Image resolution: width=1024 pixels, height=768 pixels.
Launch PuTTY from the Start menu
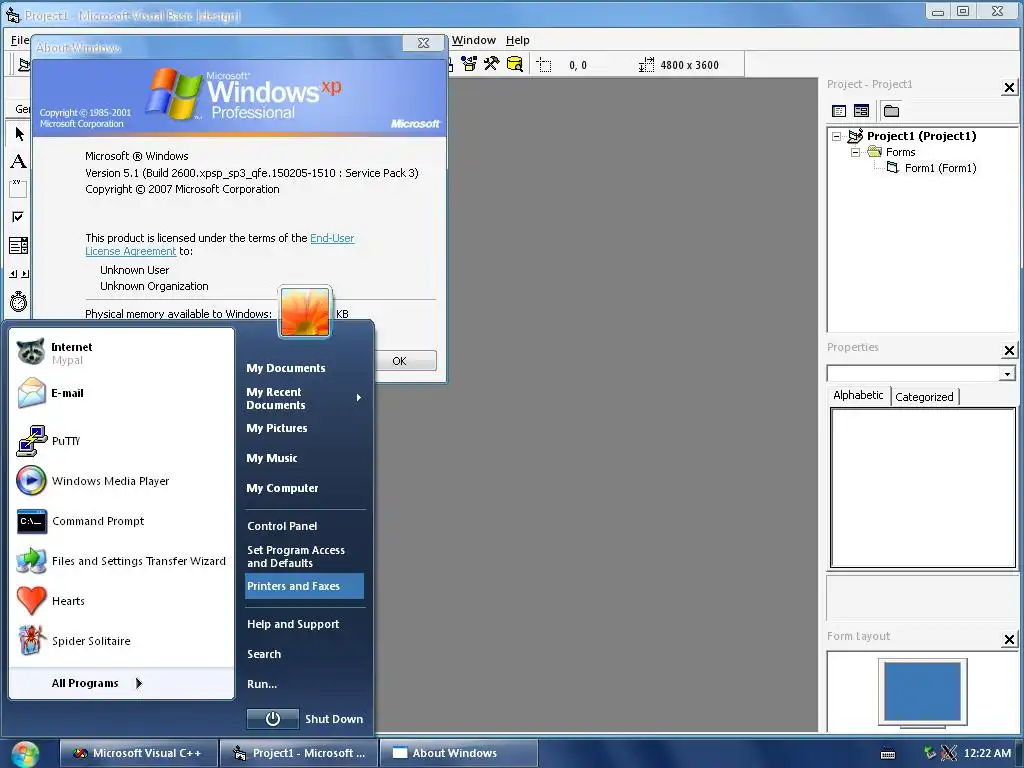122,441
